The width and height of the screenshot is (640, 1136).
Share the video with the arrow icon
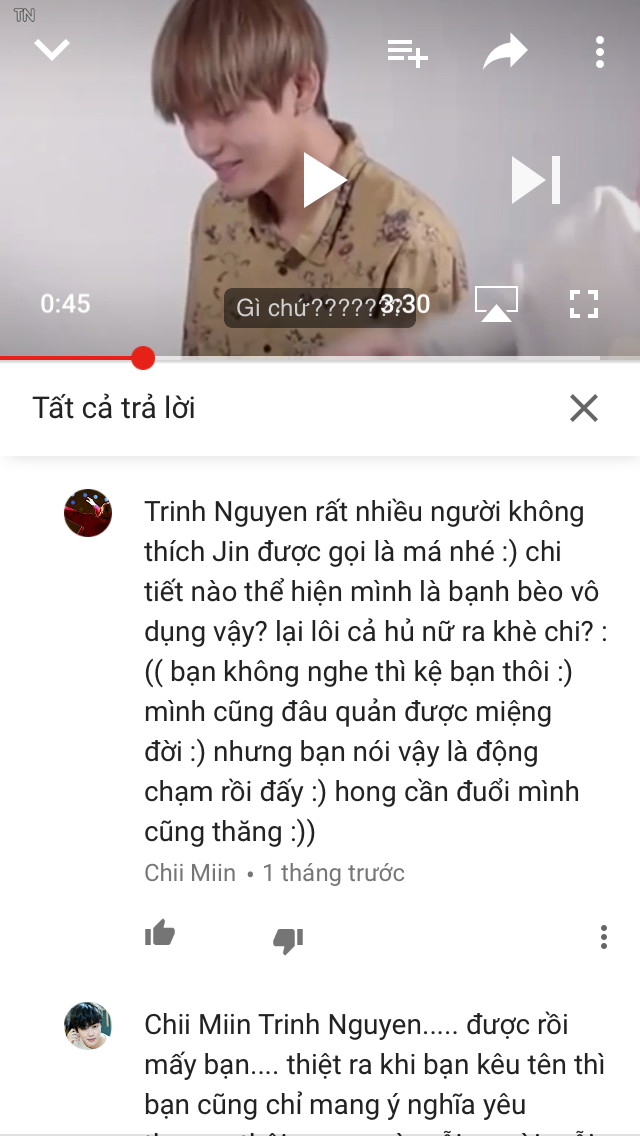click(x=505, y=51)
